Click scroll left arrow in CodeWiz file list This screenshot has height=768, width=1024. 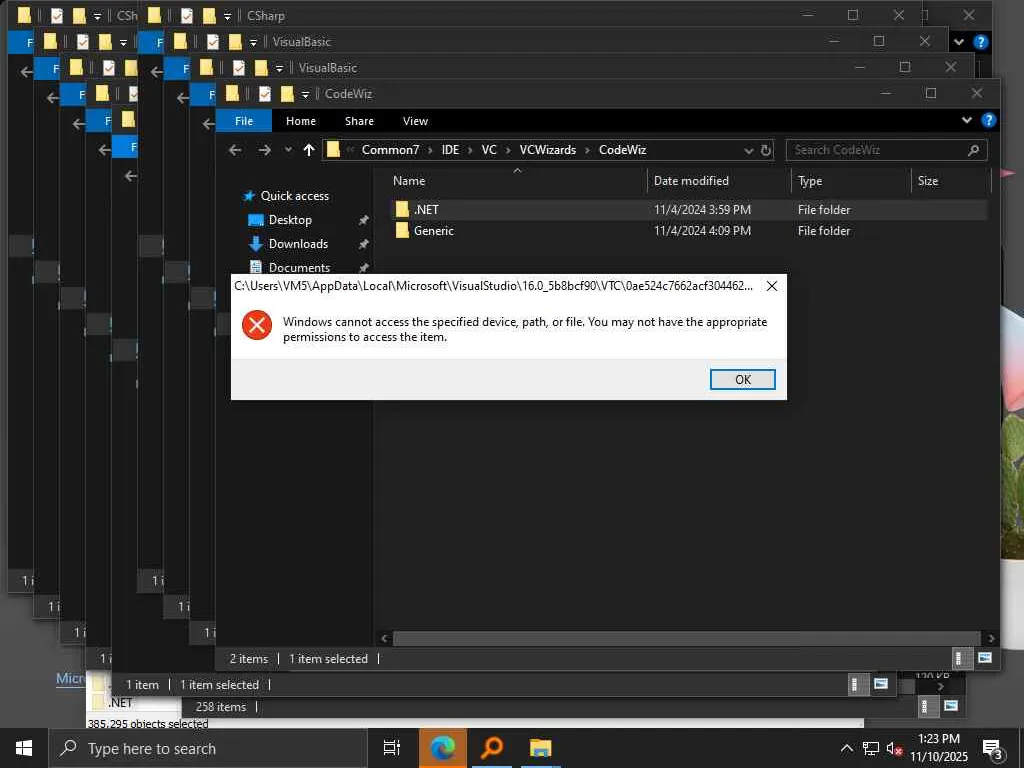click(384, 638)
